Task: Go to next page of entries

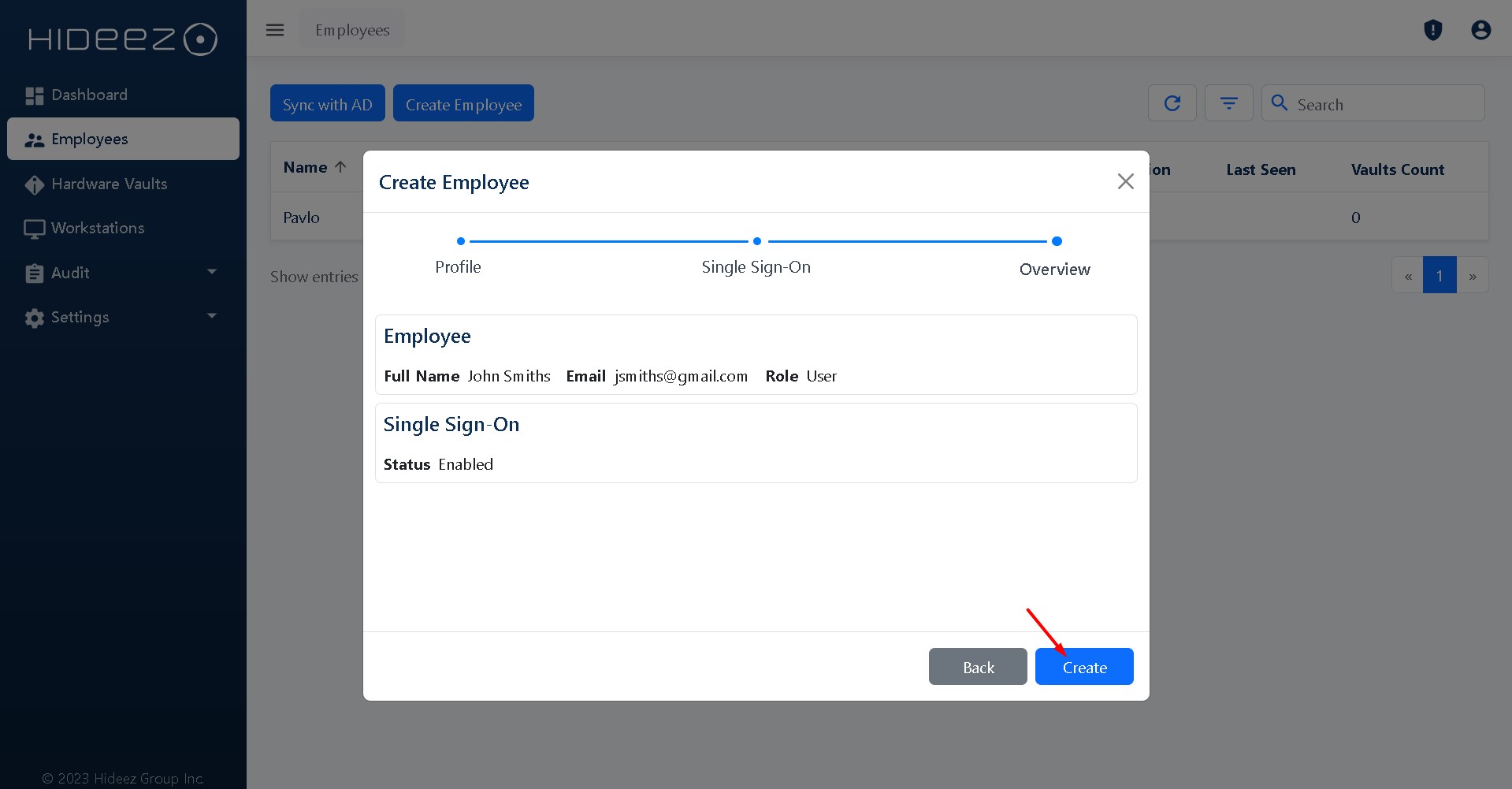Action: [x=1472, y=276]
